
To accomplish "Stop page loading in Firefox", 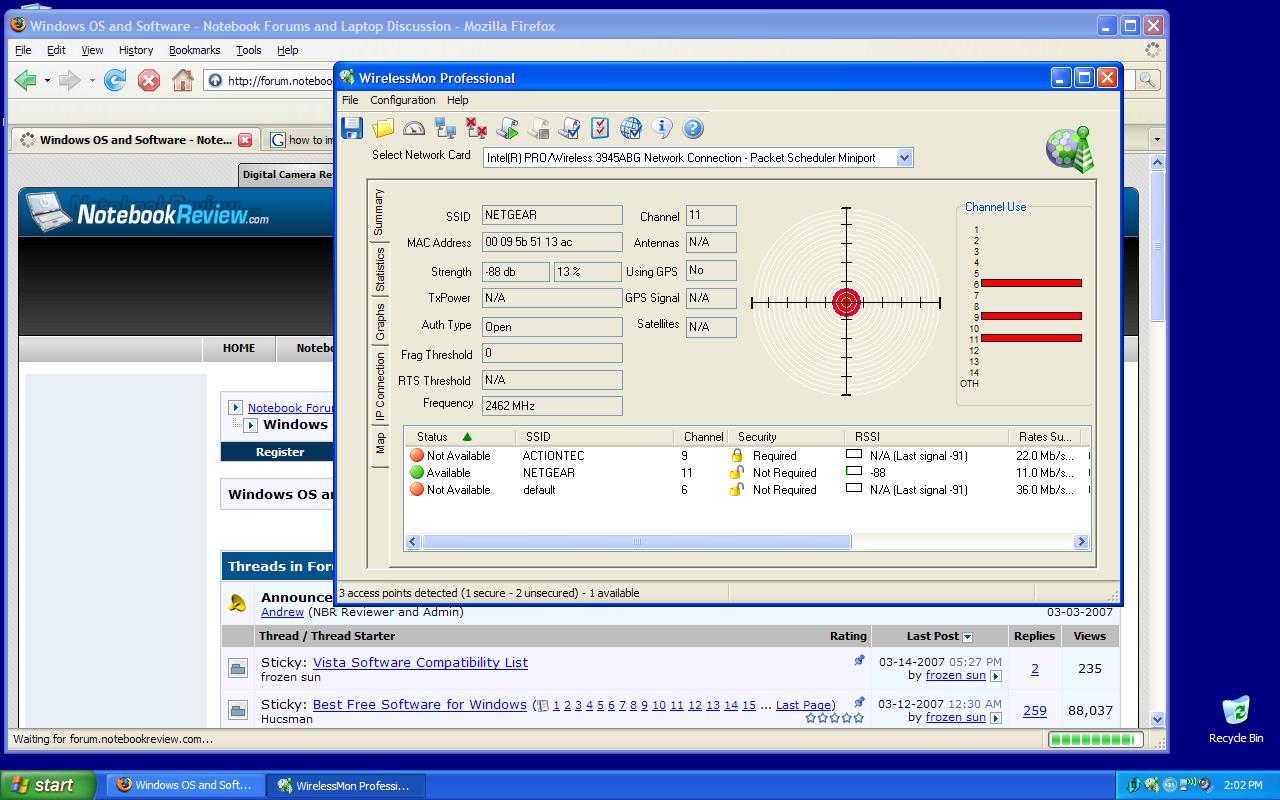I will click(x=149, y=80).
